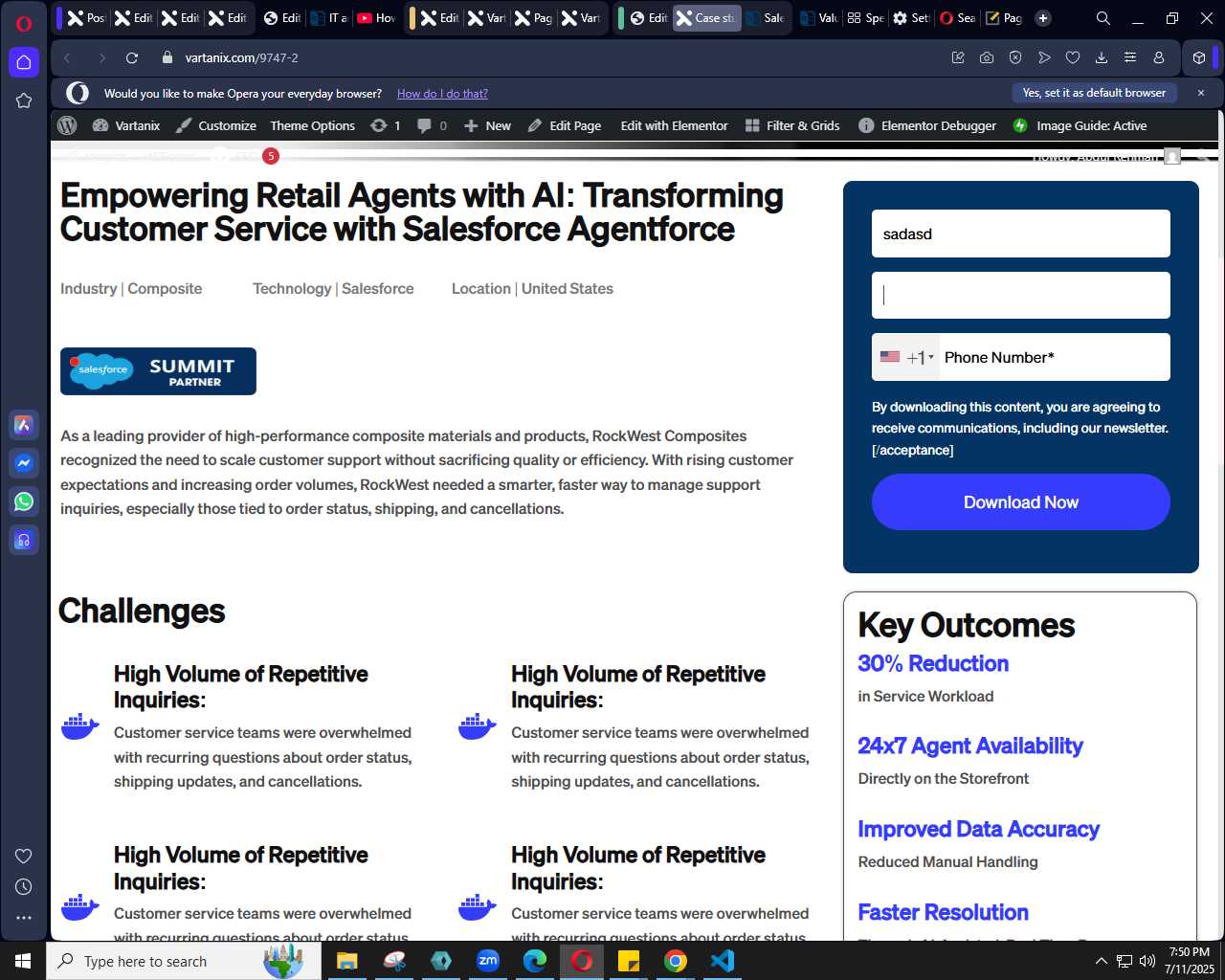Click the Phone Number input field
This screenshot has width=1225, height=980.
point(1053,357)
